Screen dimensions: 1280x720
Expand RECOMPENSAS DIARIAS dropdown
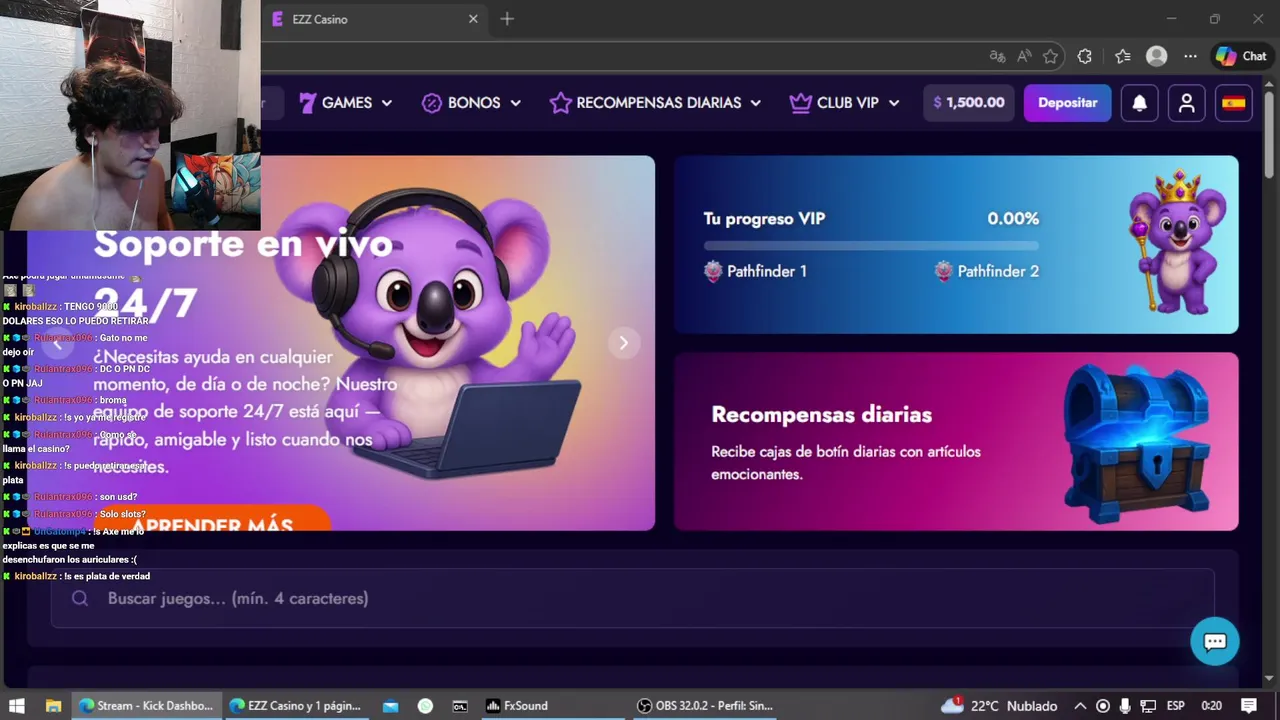(x=655, y=103)
